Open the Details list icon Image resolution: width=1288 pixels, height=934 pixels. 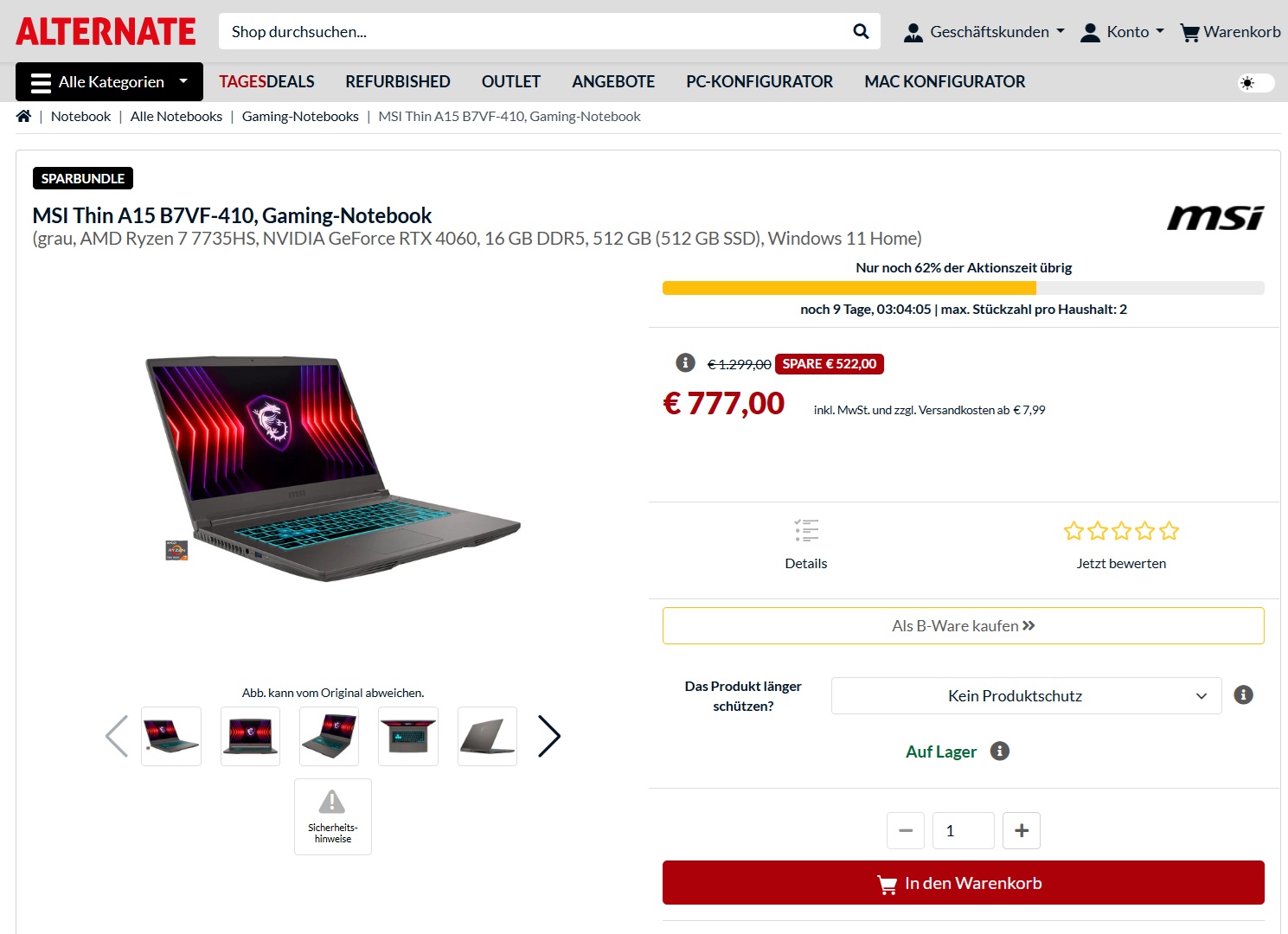click(806, 530)
